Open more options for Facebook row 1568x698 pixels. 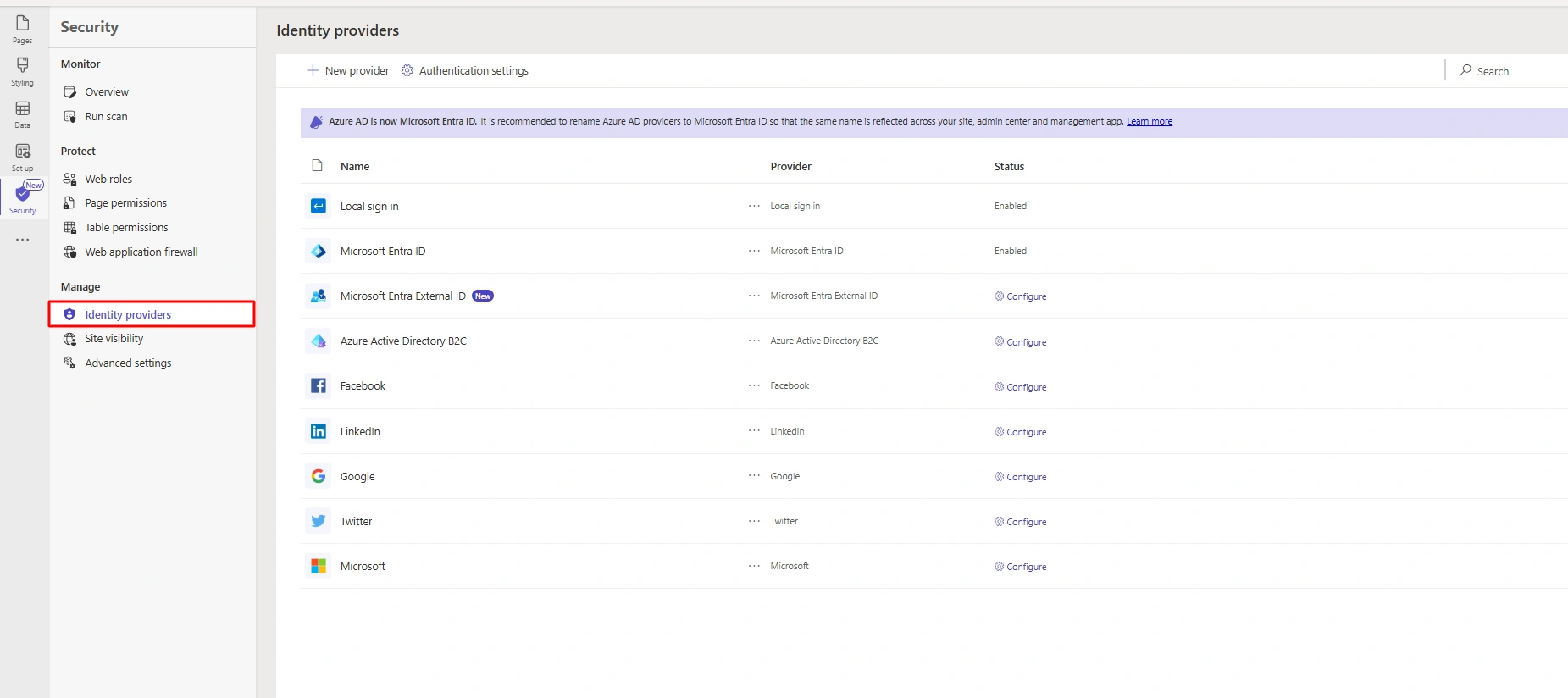click(x=754, y=385)
